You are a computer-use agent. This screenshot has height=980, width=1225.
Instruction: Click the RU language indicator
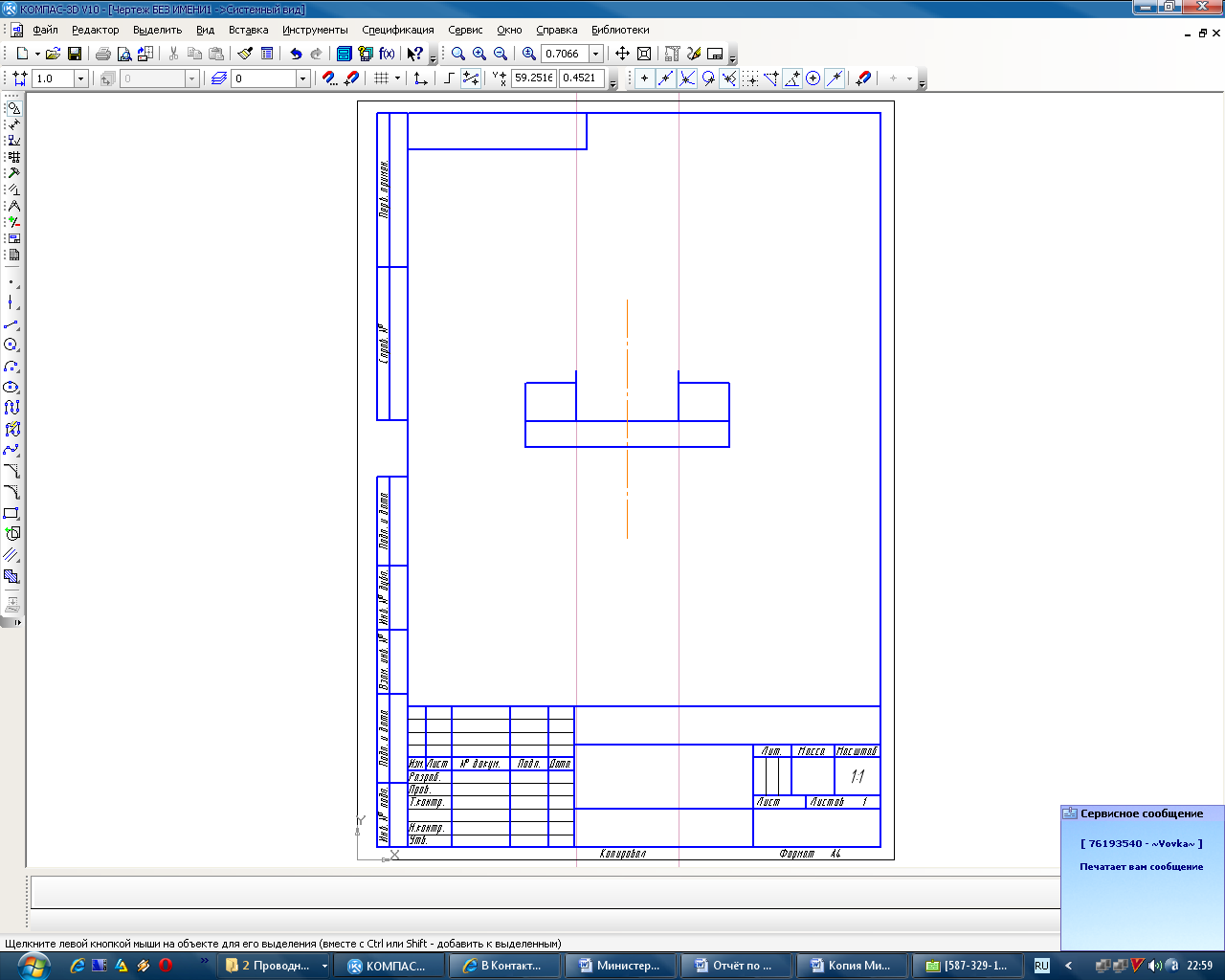click(1042, 966)
